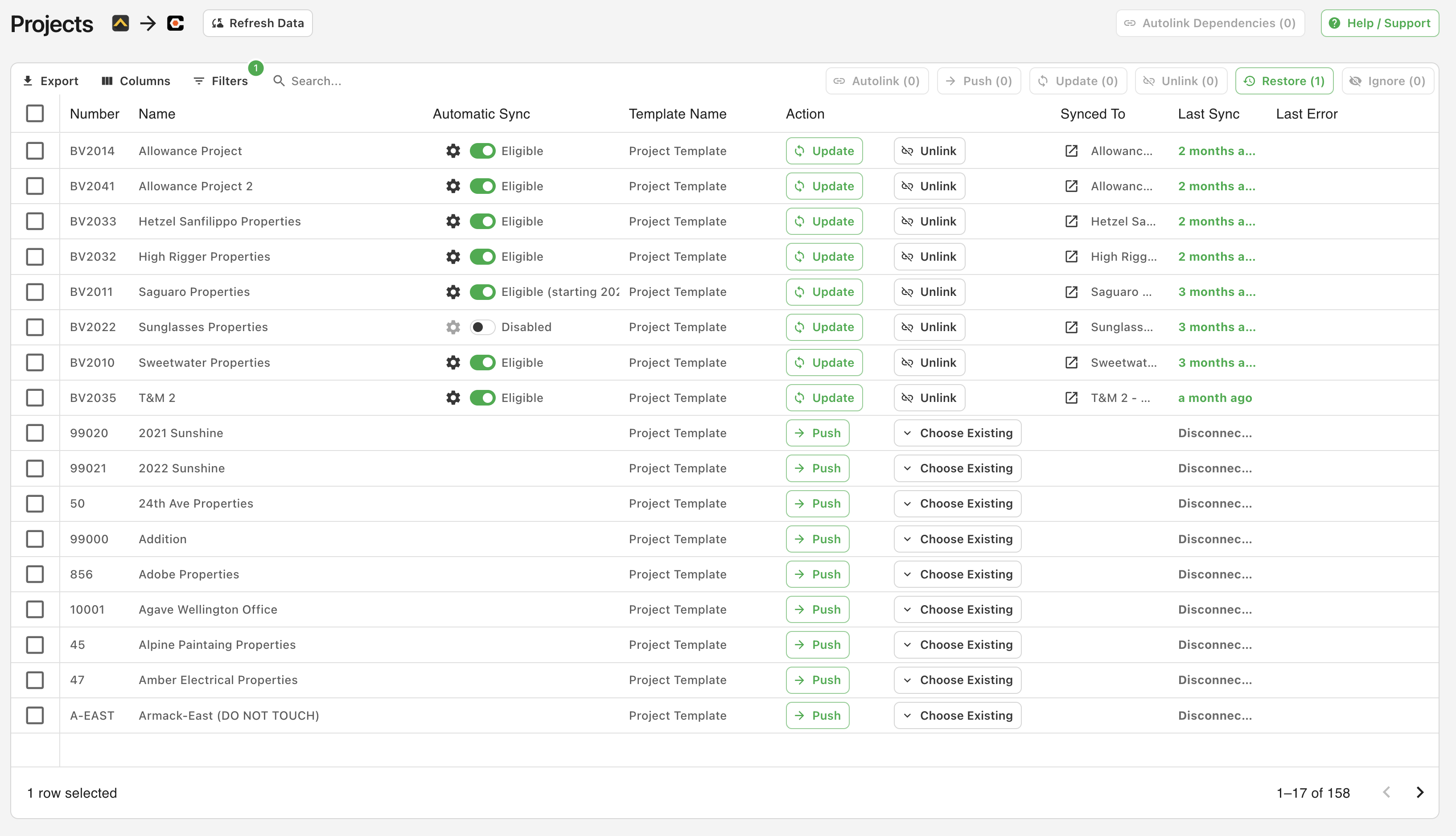This screenshot has width=1456, height=836.
Task: Click the search magnifier icon
Action: 279,81
